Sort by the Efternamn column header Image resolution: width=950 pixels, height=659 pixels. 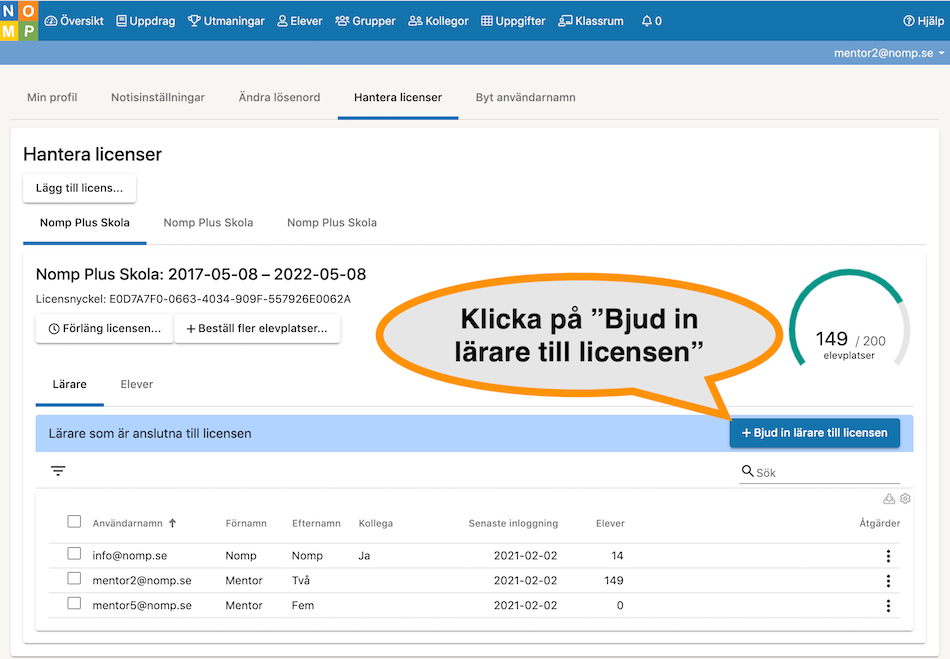click(316, 523)
